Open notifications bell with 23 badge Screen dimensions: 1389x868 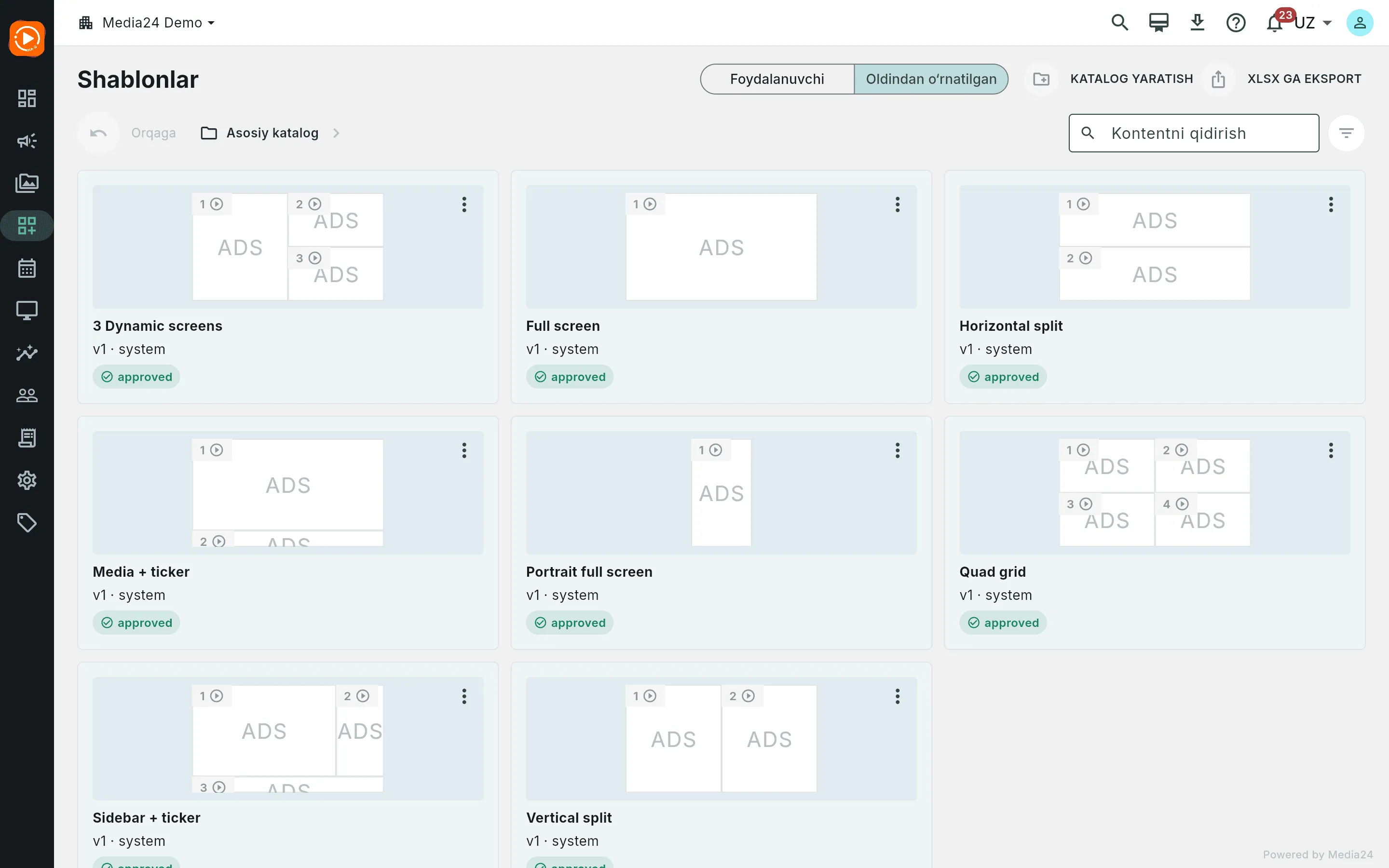[x=1275, y=23]
